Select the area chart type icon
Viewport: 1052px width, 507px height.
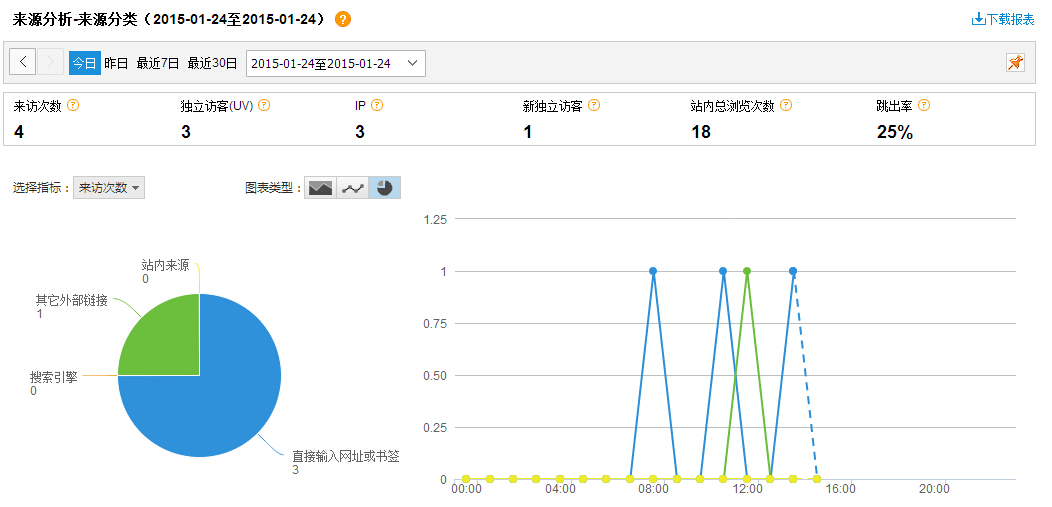pos(320,188)
